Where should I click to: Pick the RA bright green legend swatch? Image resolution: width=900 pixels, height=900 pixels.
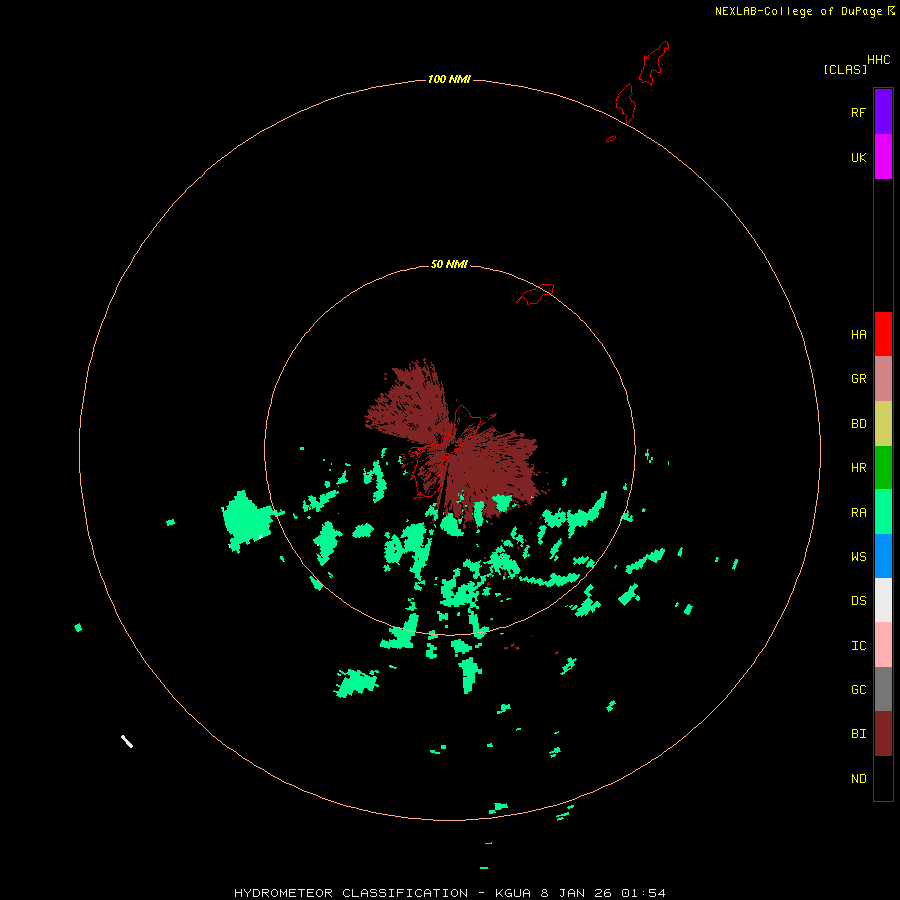[883, 512]
